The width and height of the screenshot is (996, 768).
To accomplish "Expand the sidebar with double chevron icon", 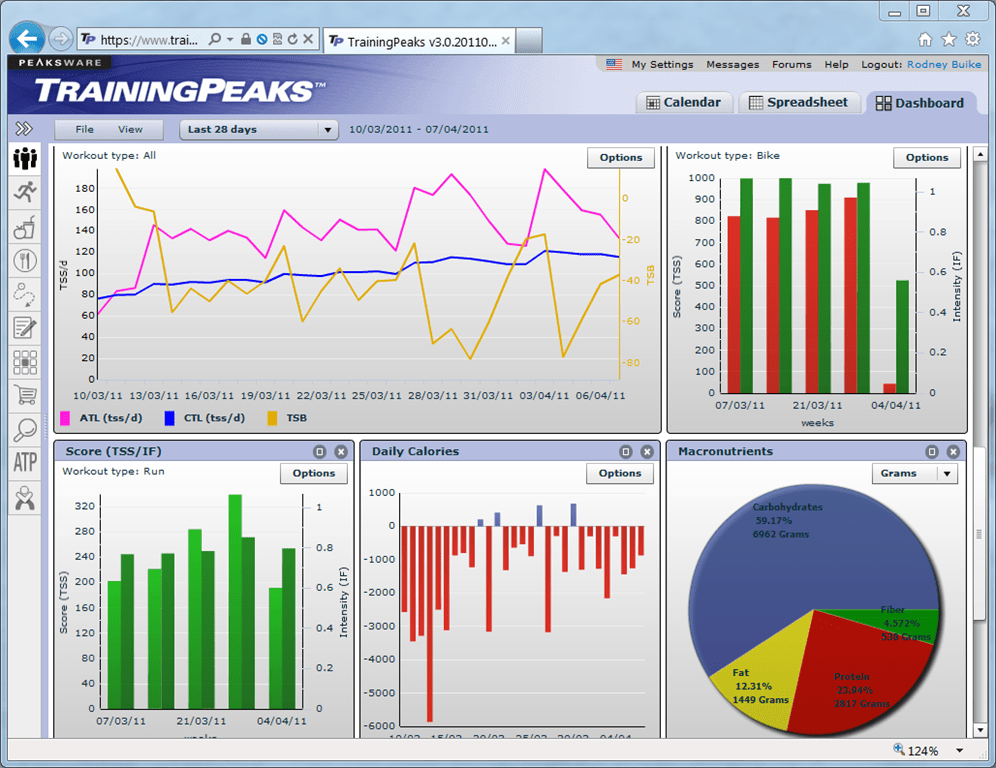I will (x=24, y=129).
